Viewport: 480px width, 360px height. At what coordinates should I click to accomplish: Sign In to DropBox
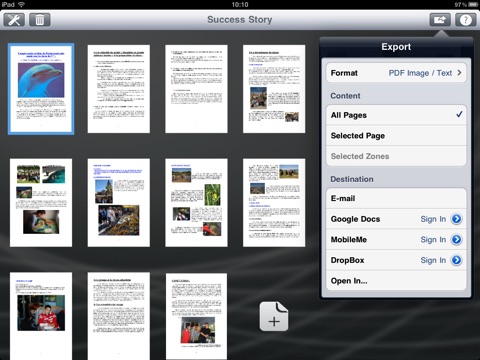433,260
